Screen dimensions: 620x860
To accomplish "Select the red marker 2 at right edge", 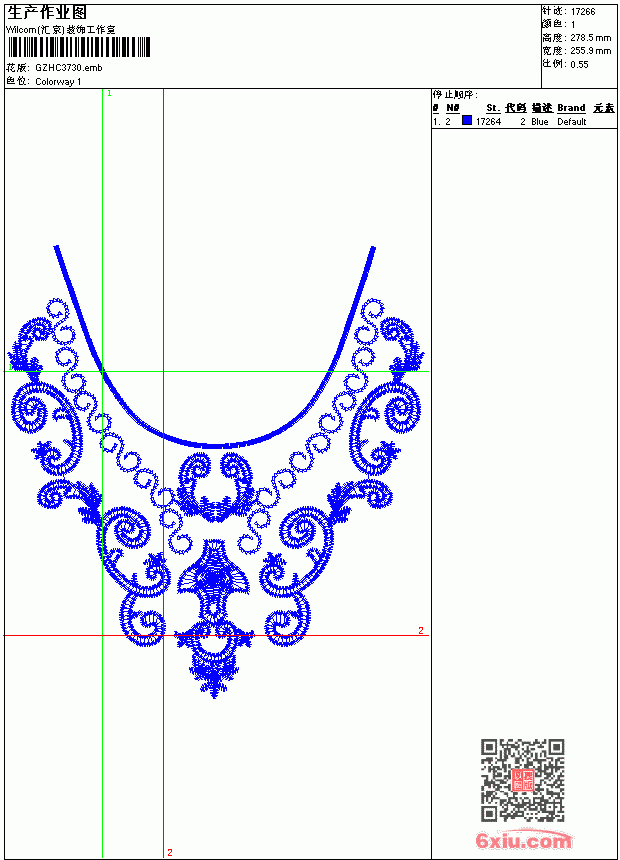I will coord(421,630).
